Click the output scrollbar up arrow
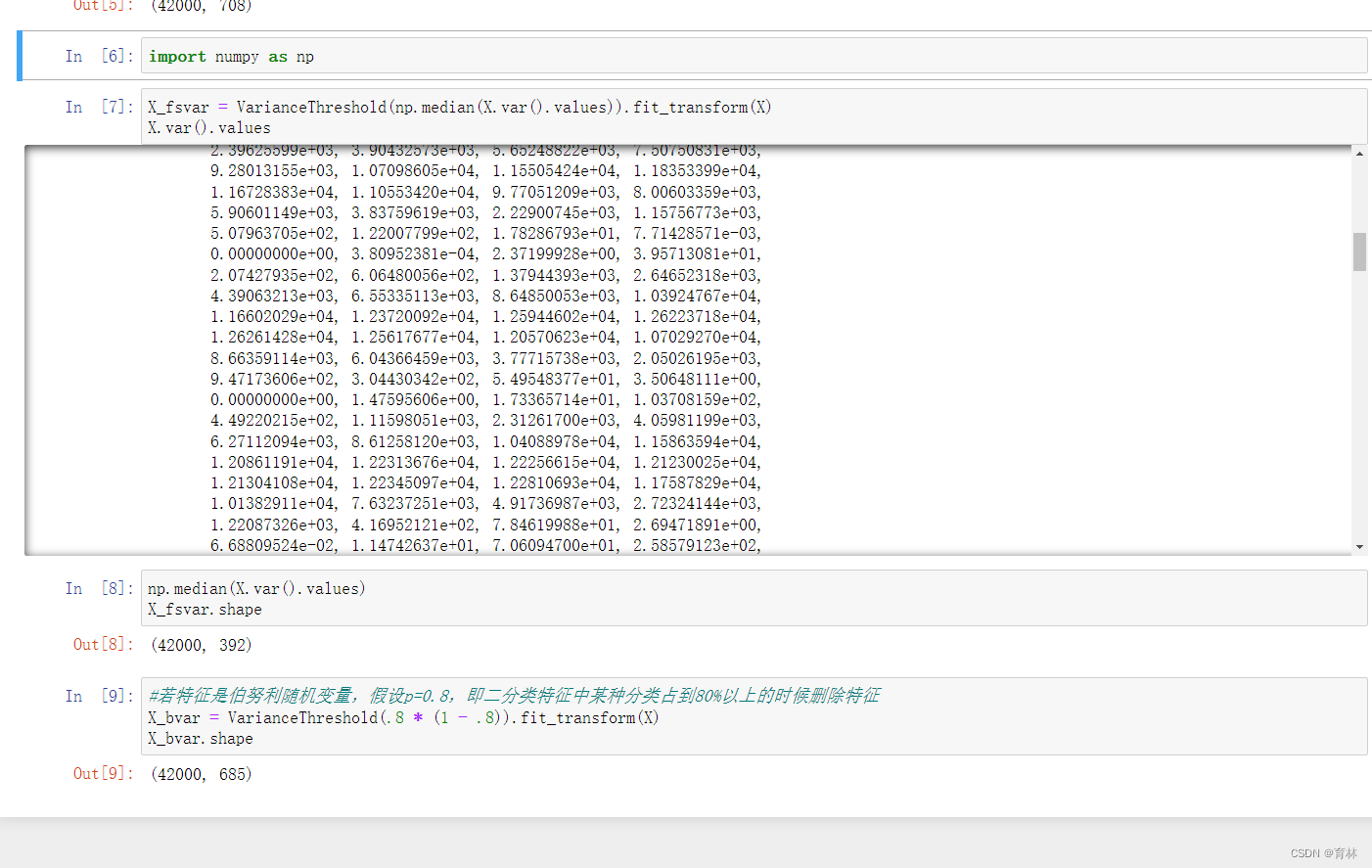This screenshot has height=868, width=1372. pos(1359,154)
